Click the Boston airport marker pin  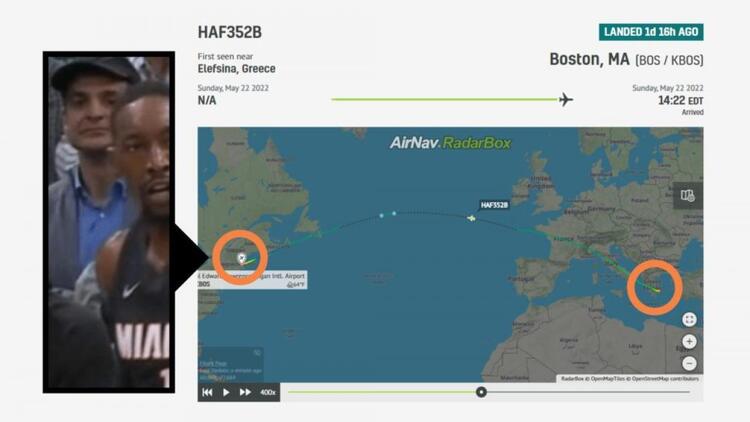(242, 258)
